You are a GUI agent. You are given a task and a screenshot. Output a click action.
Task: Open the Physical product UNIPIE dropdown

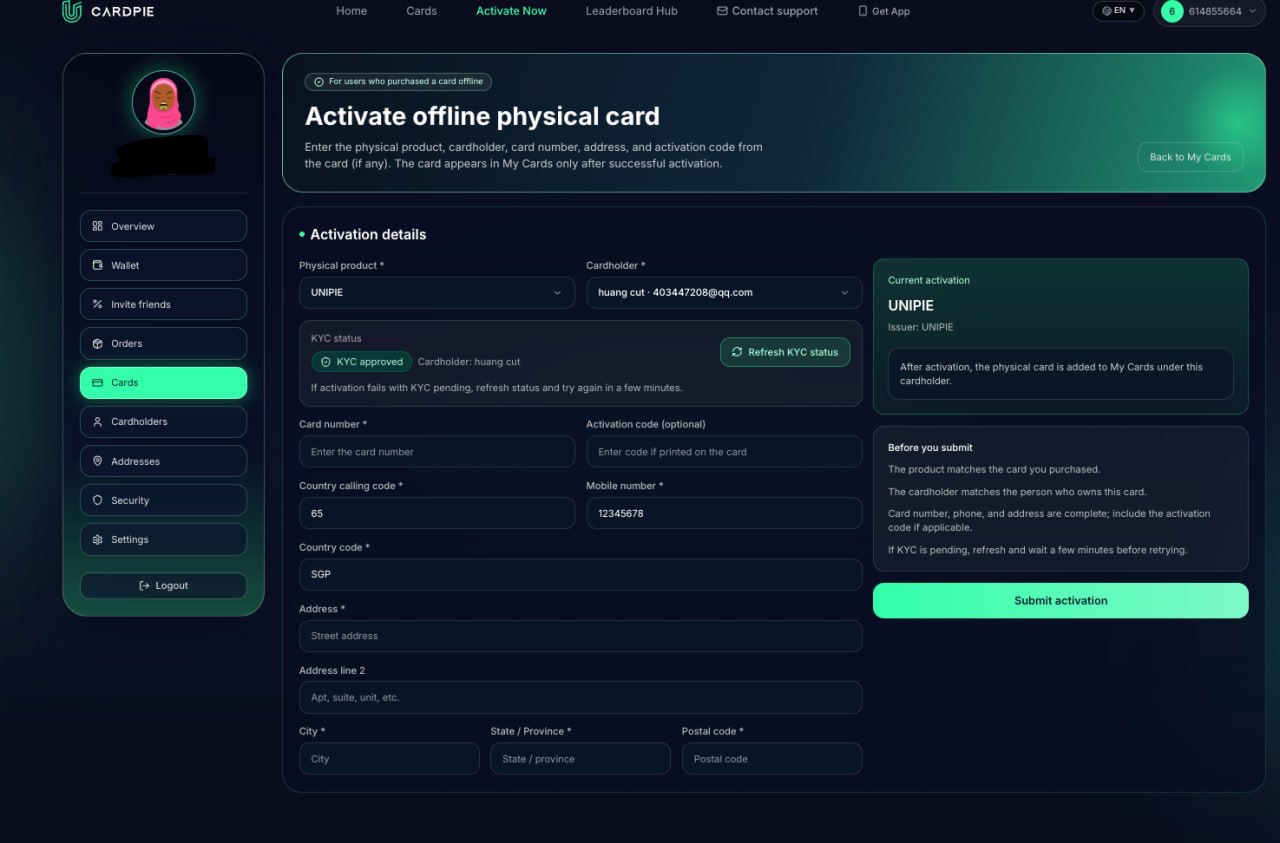click(x=436, y=292)
